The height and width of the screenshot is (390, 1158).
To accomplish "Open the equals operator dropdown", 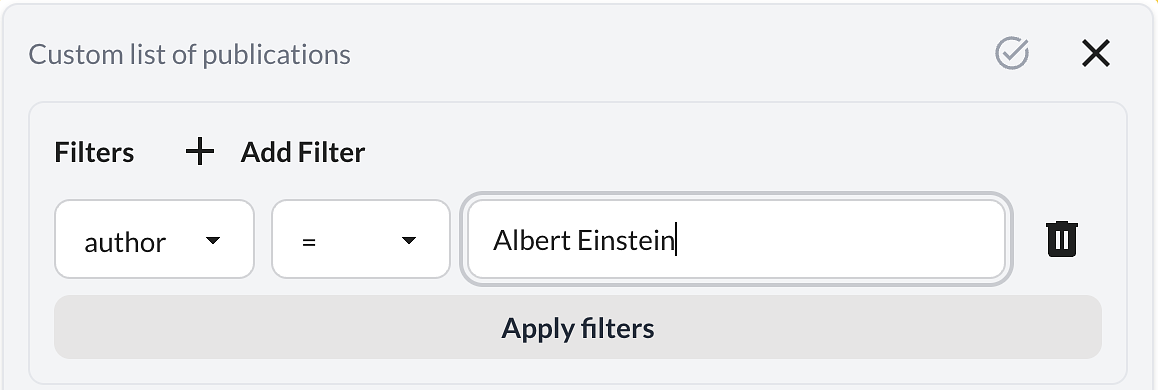I will (360, 239).
